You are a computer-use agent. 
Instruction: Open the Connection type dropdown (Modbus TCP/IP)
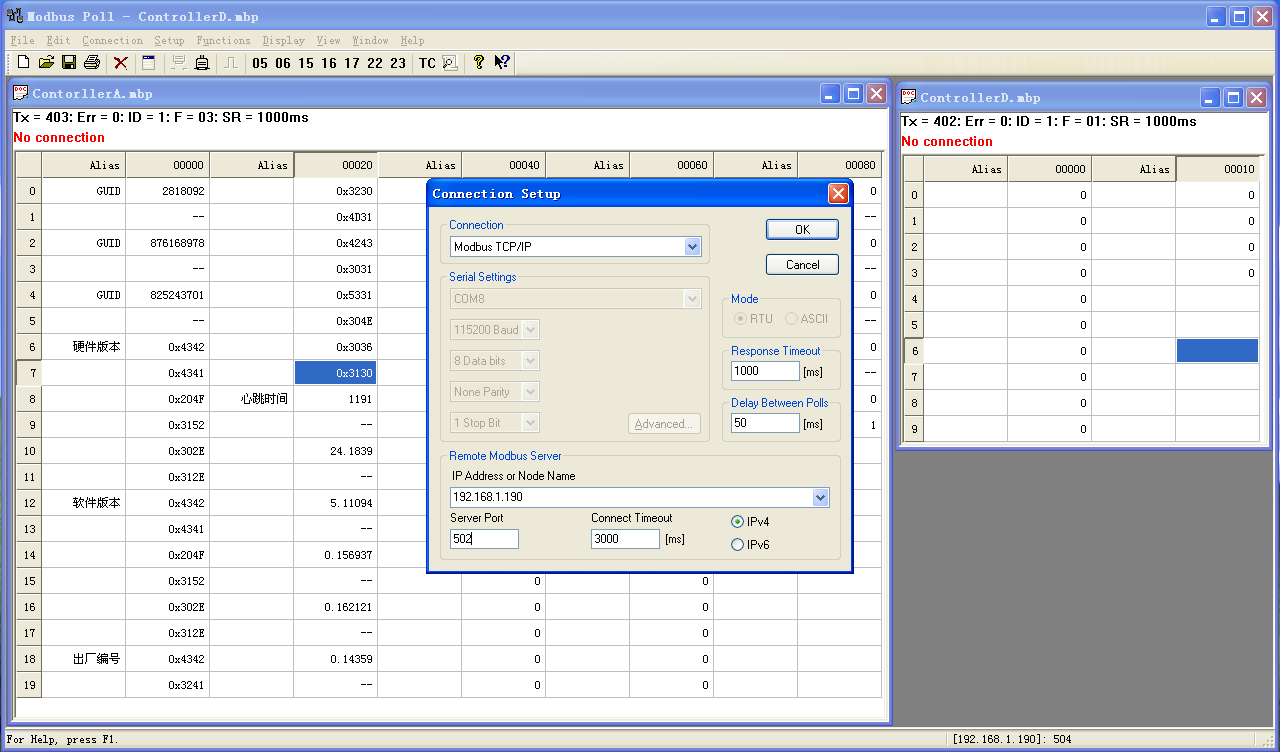click(x=692, y=246)
